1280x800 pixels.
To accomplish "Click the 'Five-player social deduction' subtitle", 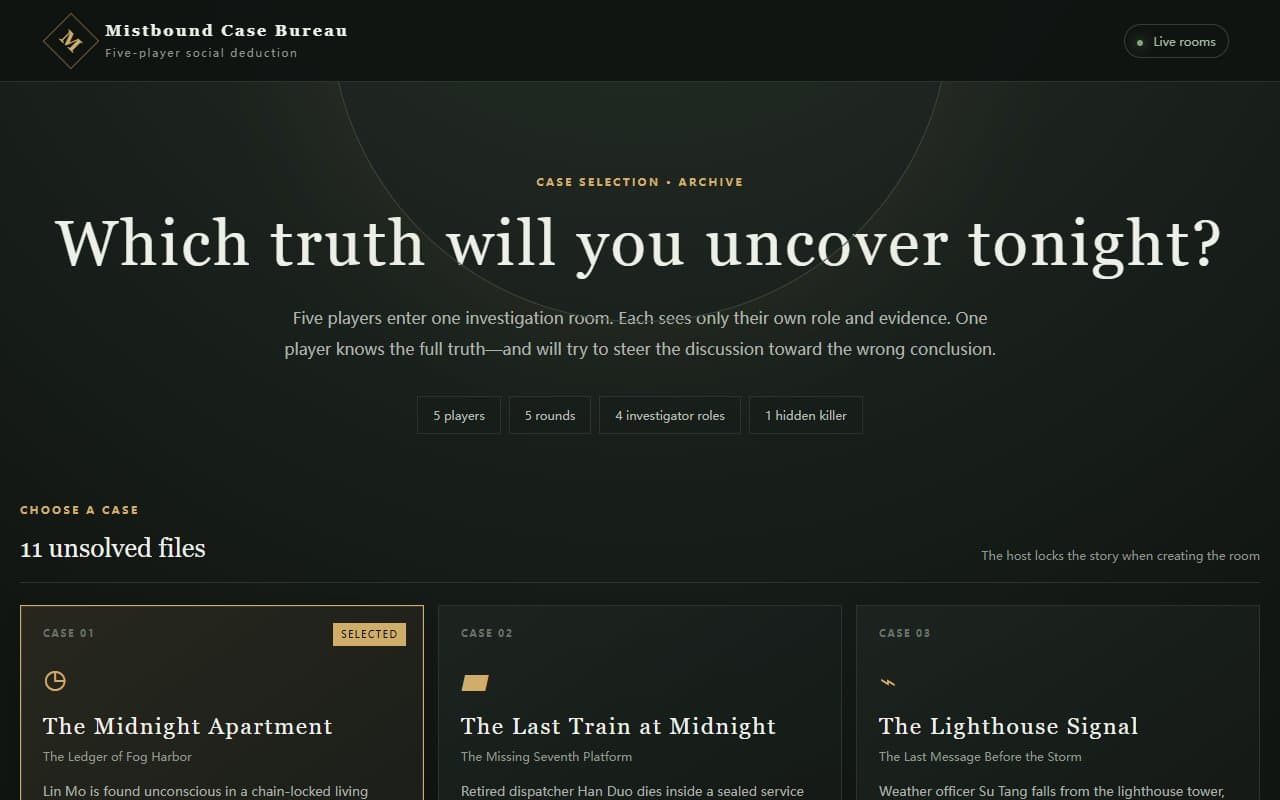I will (x=201, y=53).
